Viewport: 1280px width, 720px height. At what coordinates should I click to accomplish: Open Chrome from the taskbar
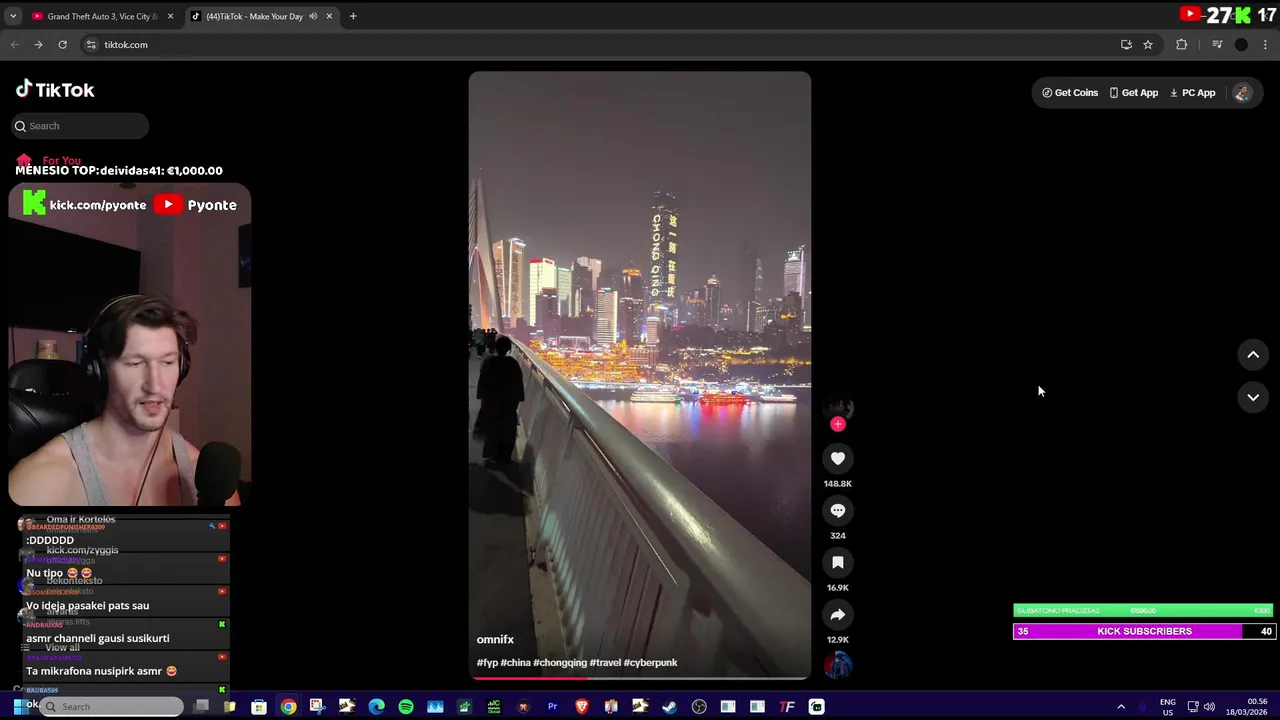pos(288,707)
